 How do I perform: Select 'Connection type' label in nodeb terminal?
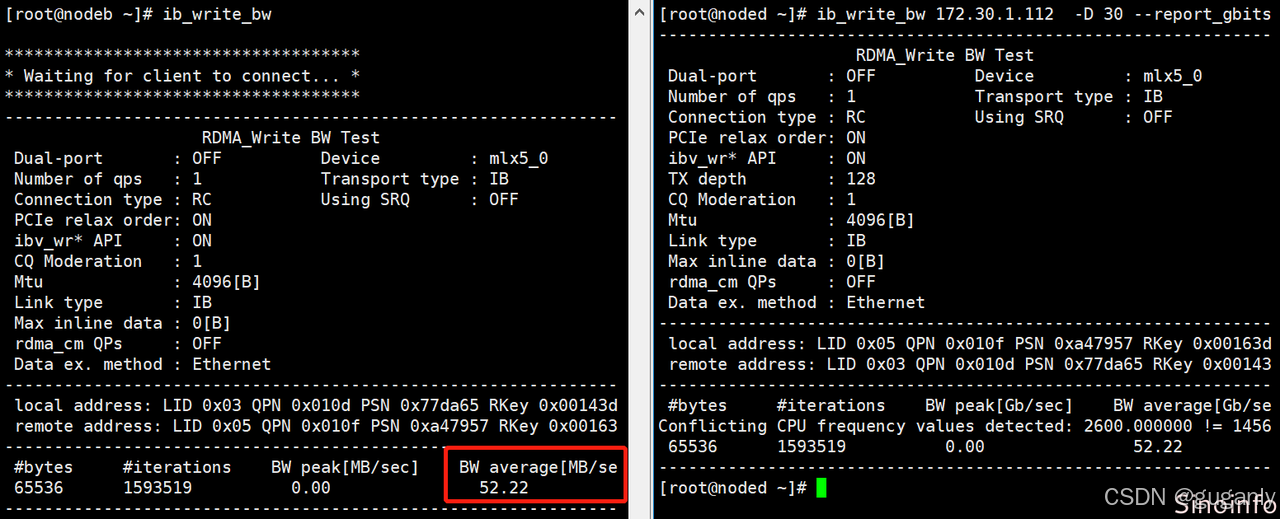click(88, 199)
